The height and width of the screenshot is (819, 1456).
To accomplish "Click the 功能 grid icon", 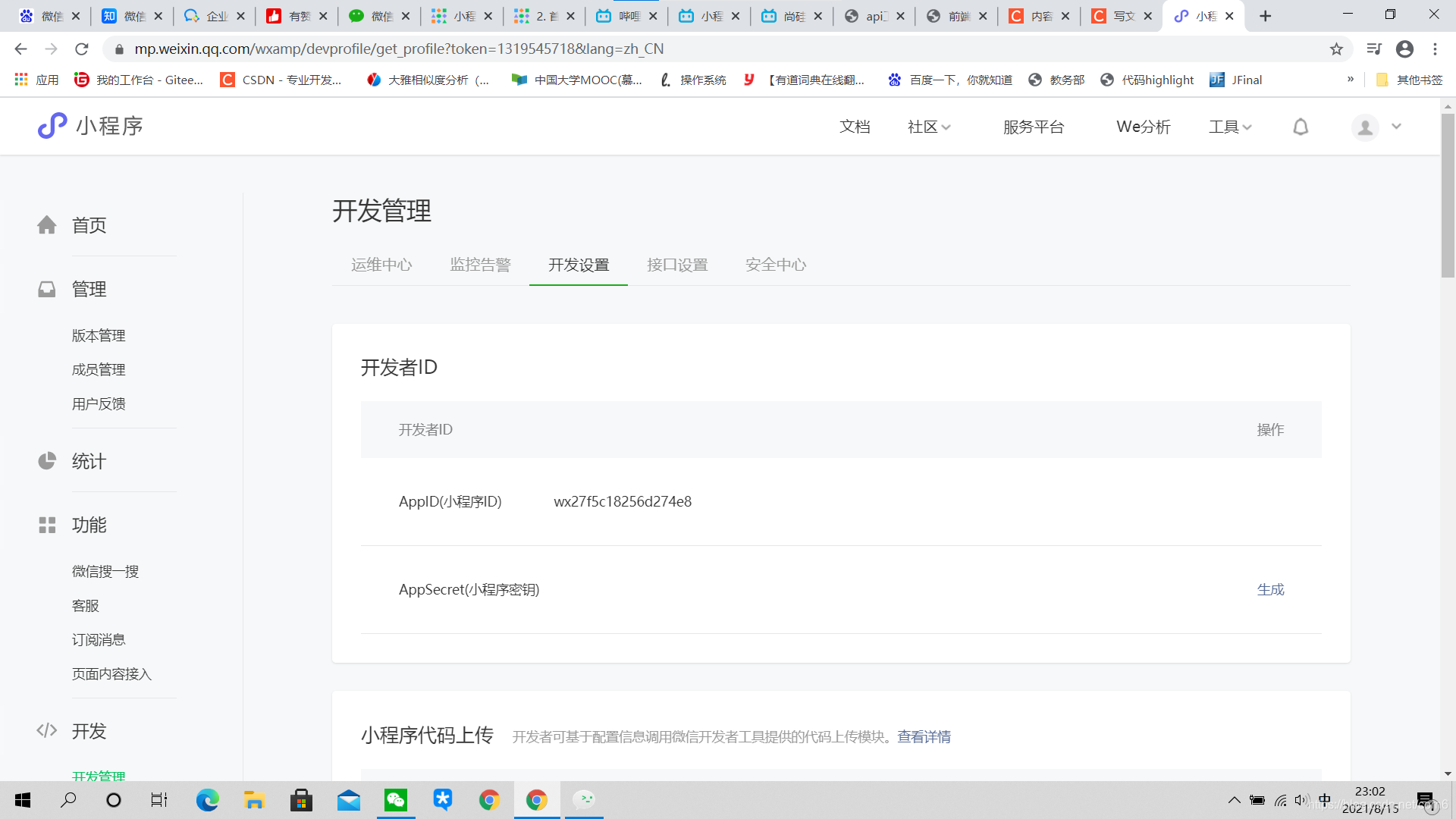I will (x=47, y=525).
